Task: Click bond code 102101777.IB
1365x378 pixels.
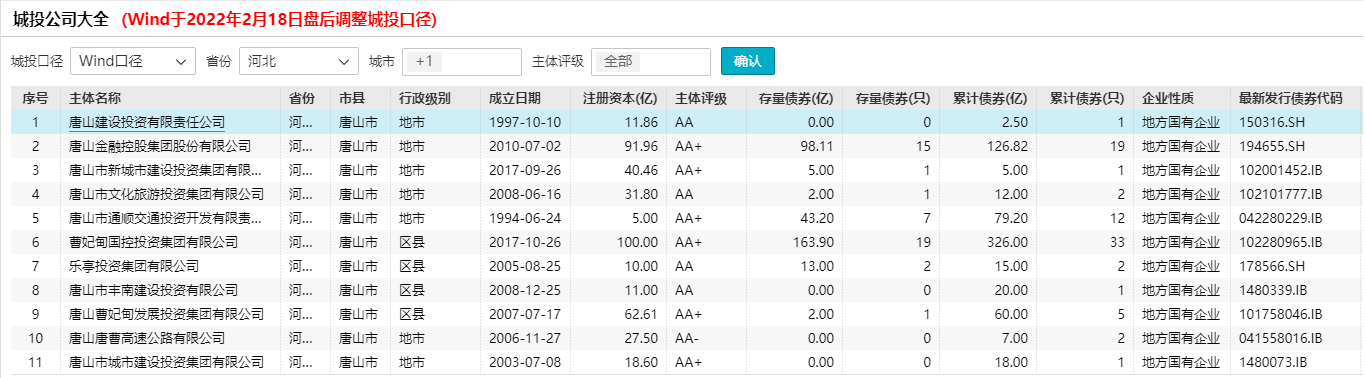Action: pos(1280,194)
